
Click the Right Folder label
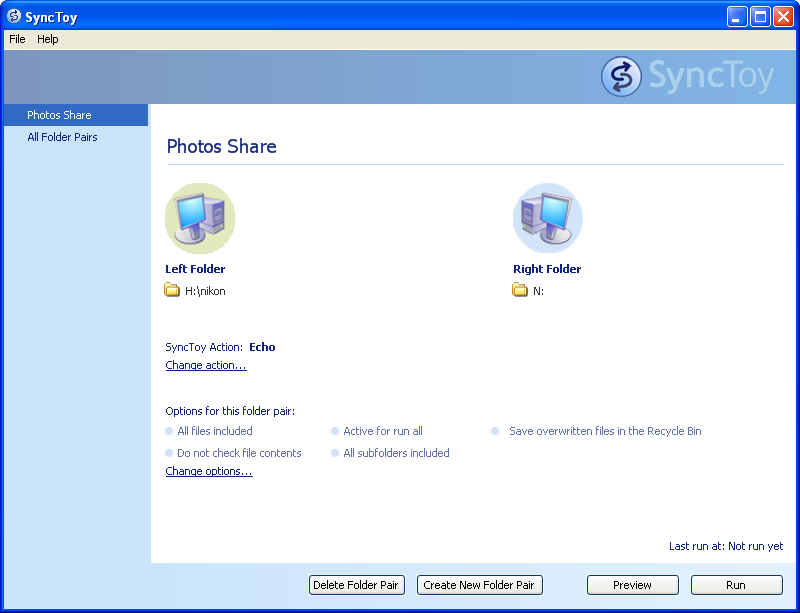[547, 269]
